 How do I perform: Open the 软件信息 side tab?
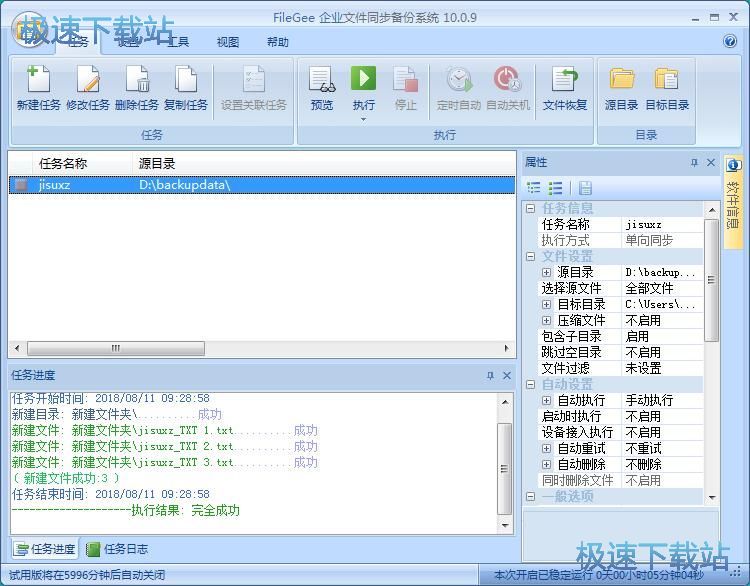click(733, 201)
